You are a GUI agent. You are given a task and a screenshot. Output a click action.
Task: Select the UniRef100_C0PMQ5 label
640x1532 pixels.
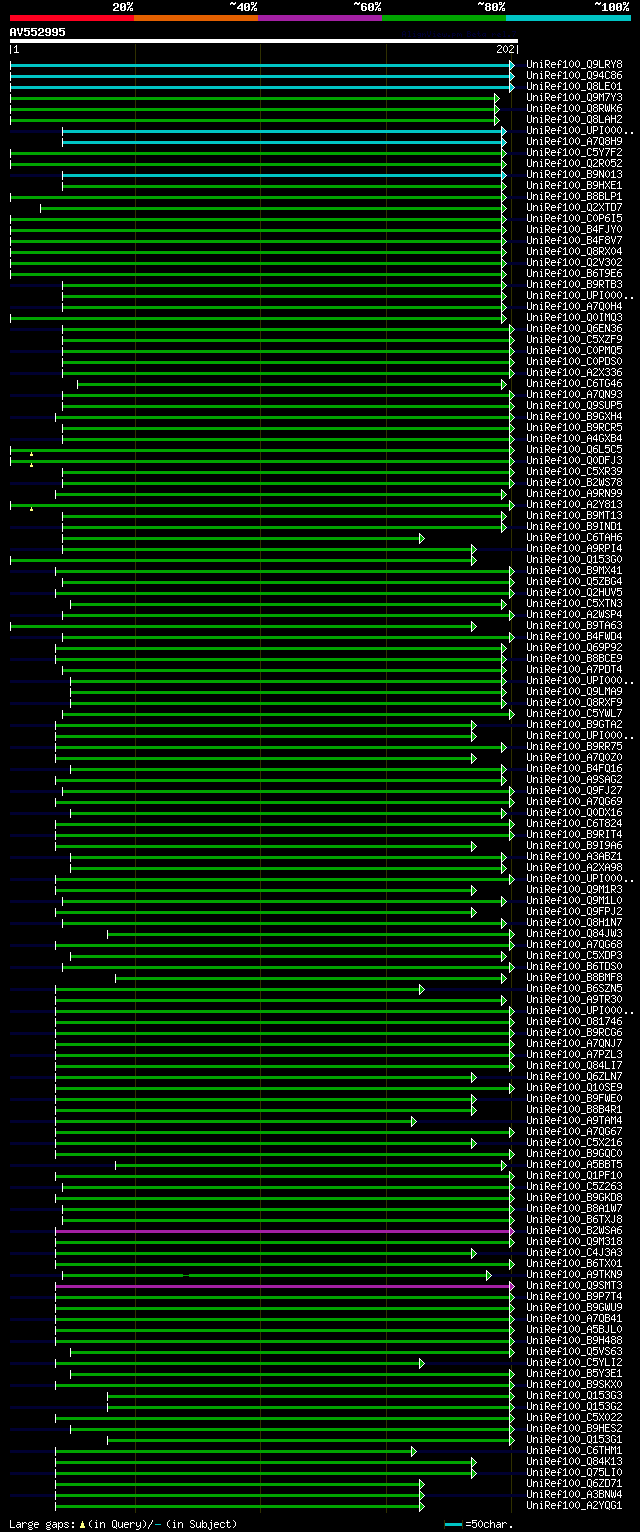[x=574, y=350]
